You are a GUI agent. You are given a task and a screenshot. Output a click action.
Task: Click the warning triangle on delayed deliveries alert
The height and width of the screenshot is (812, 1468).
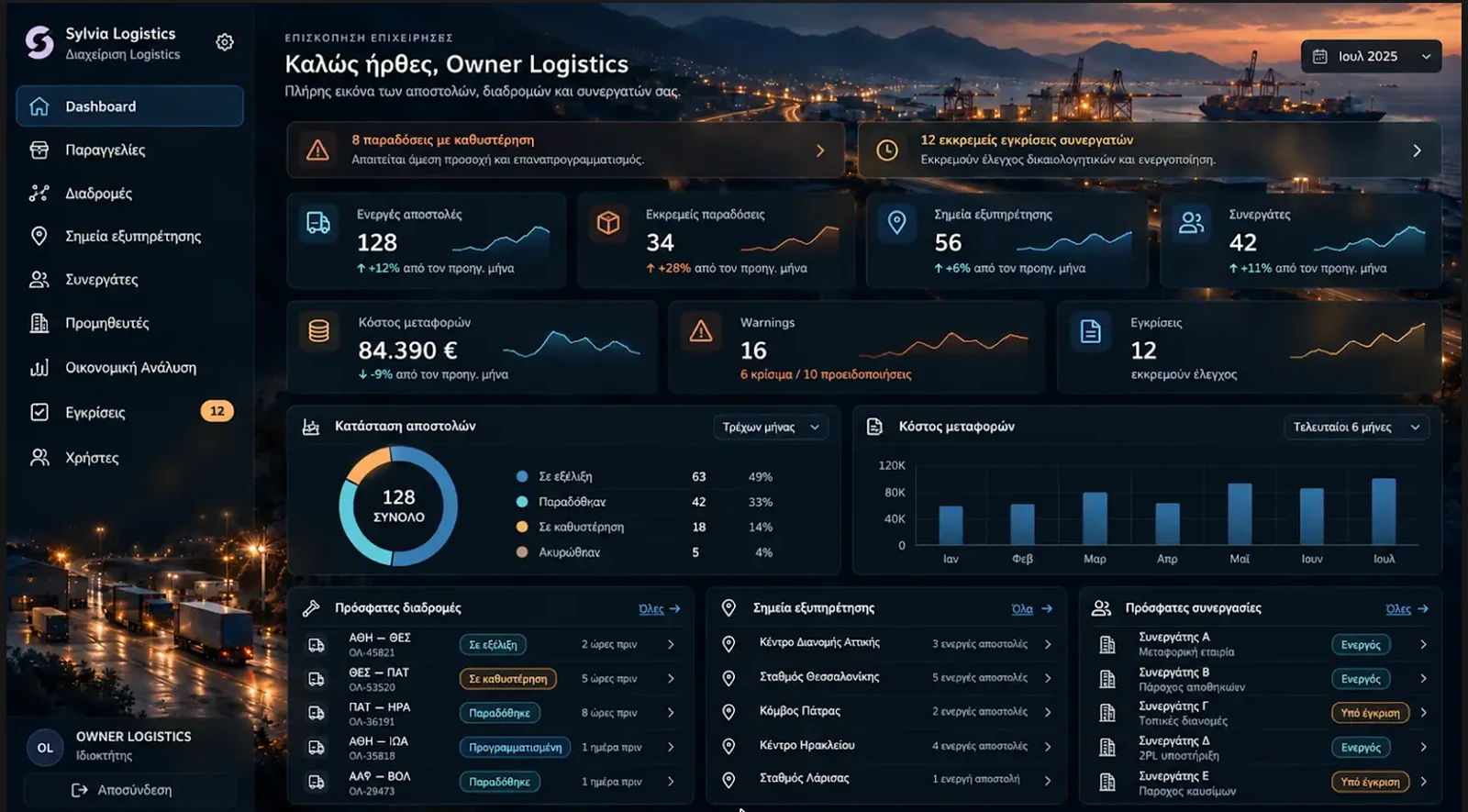point(317,150)
